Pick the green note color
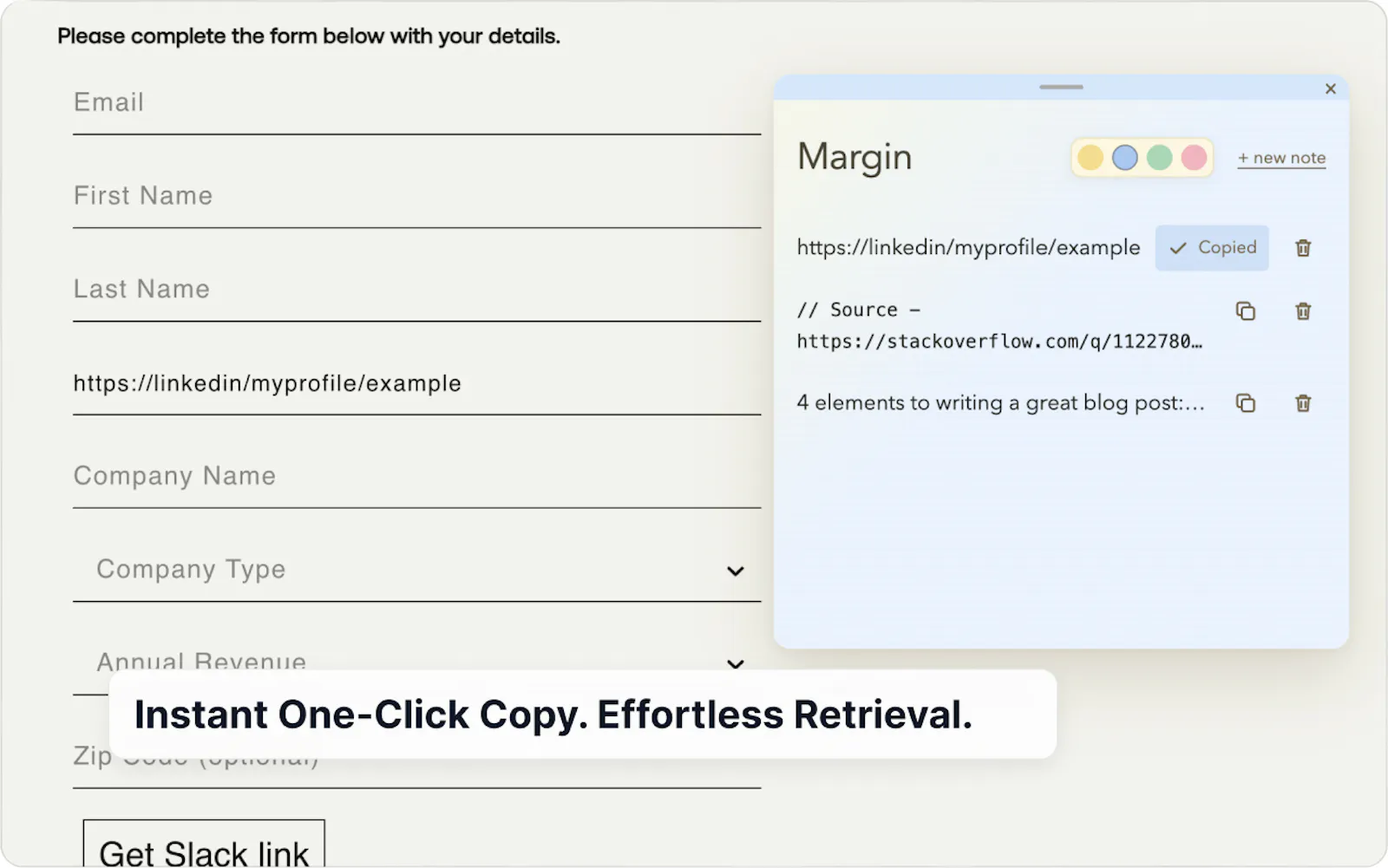 [x=1160, y=158]
